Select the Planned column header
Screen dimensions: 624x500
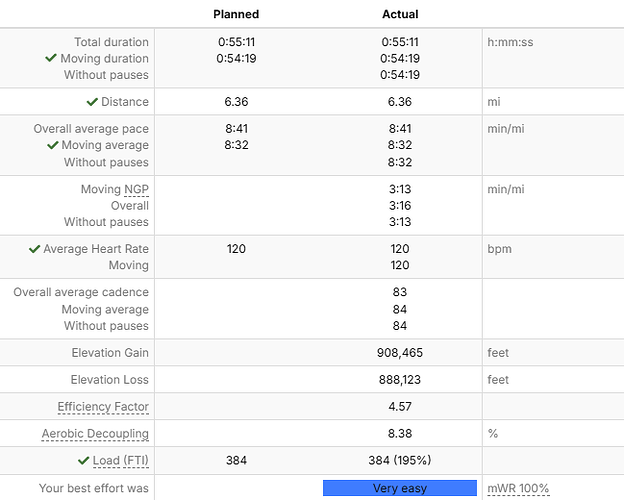point(236,14)
